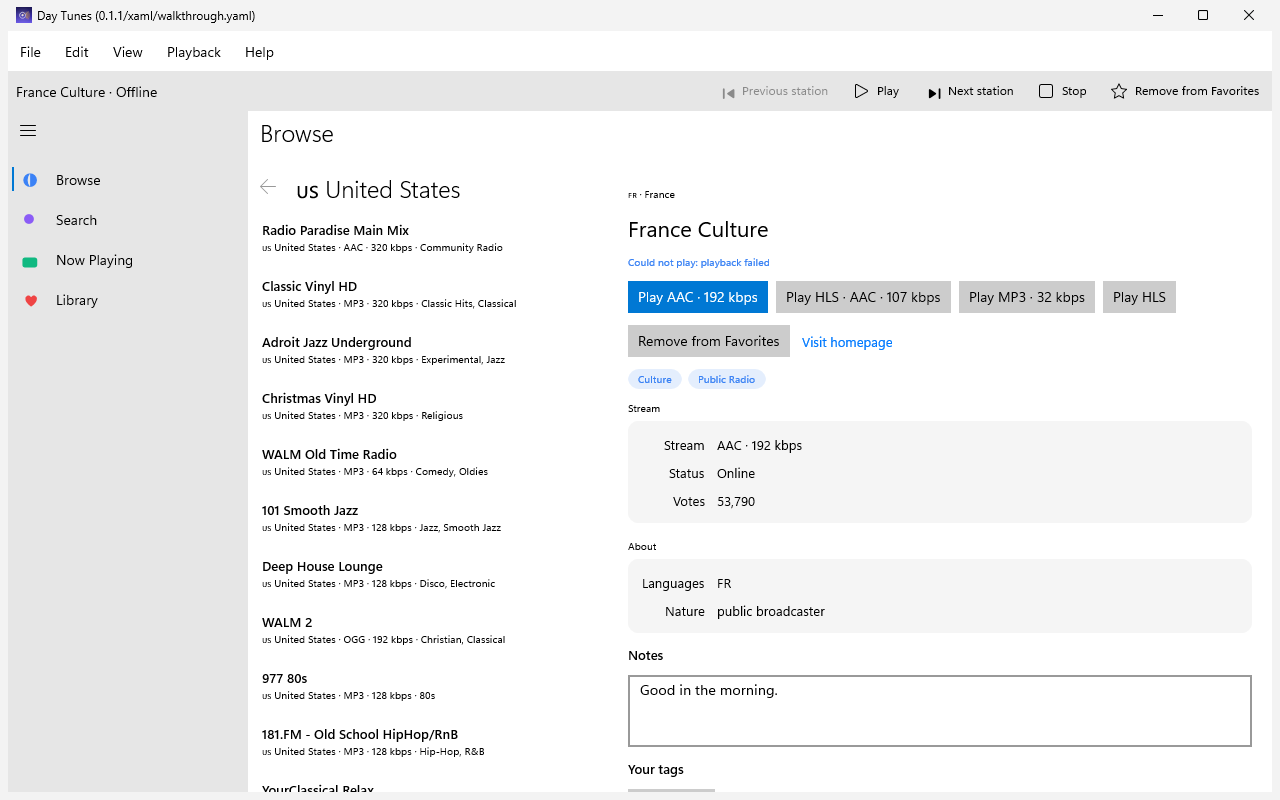Select the Public Radio tag chip
The image size is (1280, 800).
coord(727,379)
